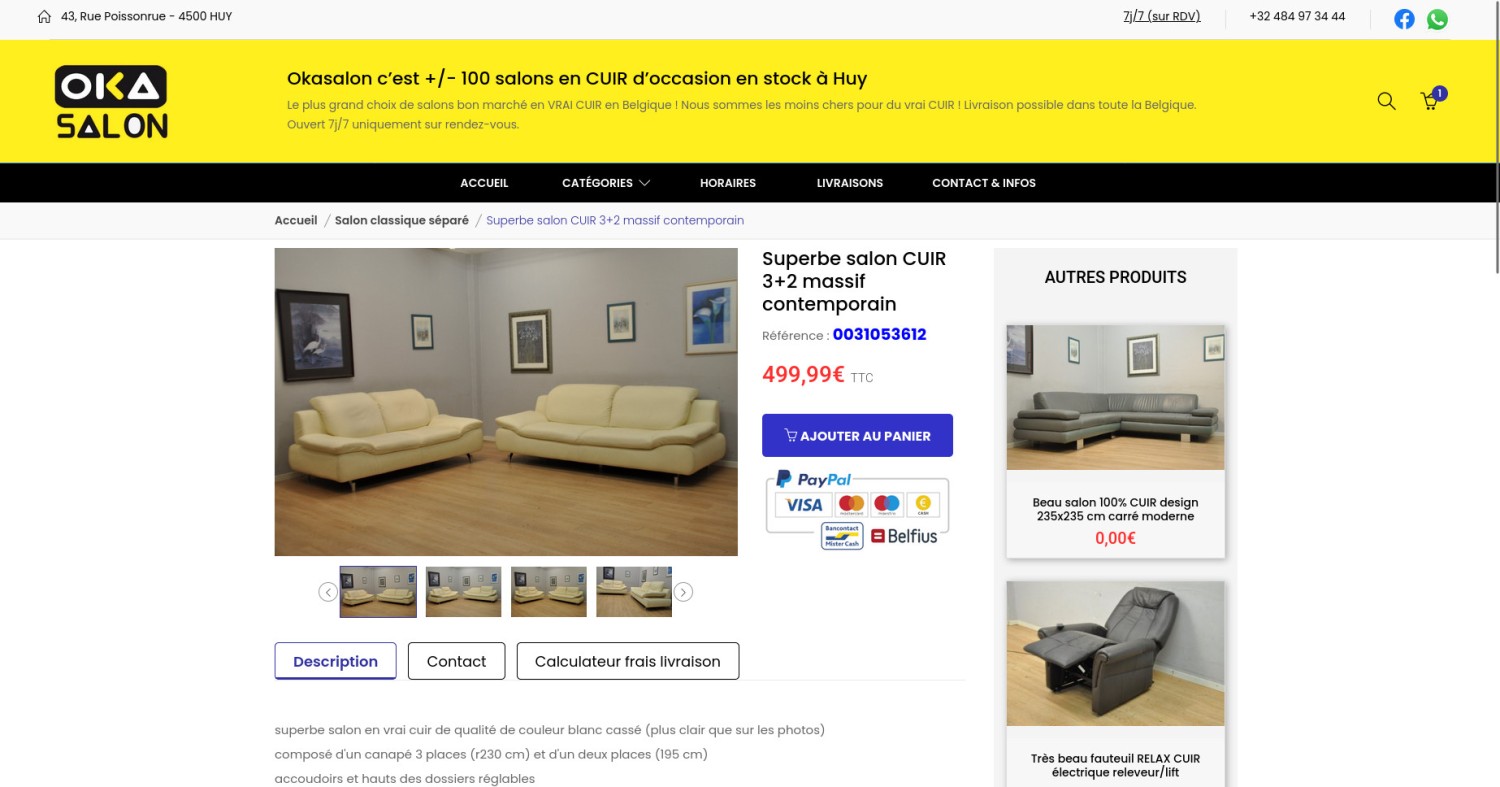The width and height of the screenshot is (1500, 787).
Task: Switch to the Contact tab
Action: point(456,661)
